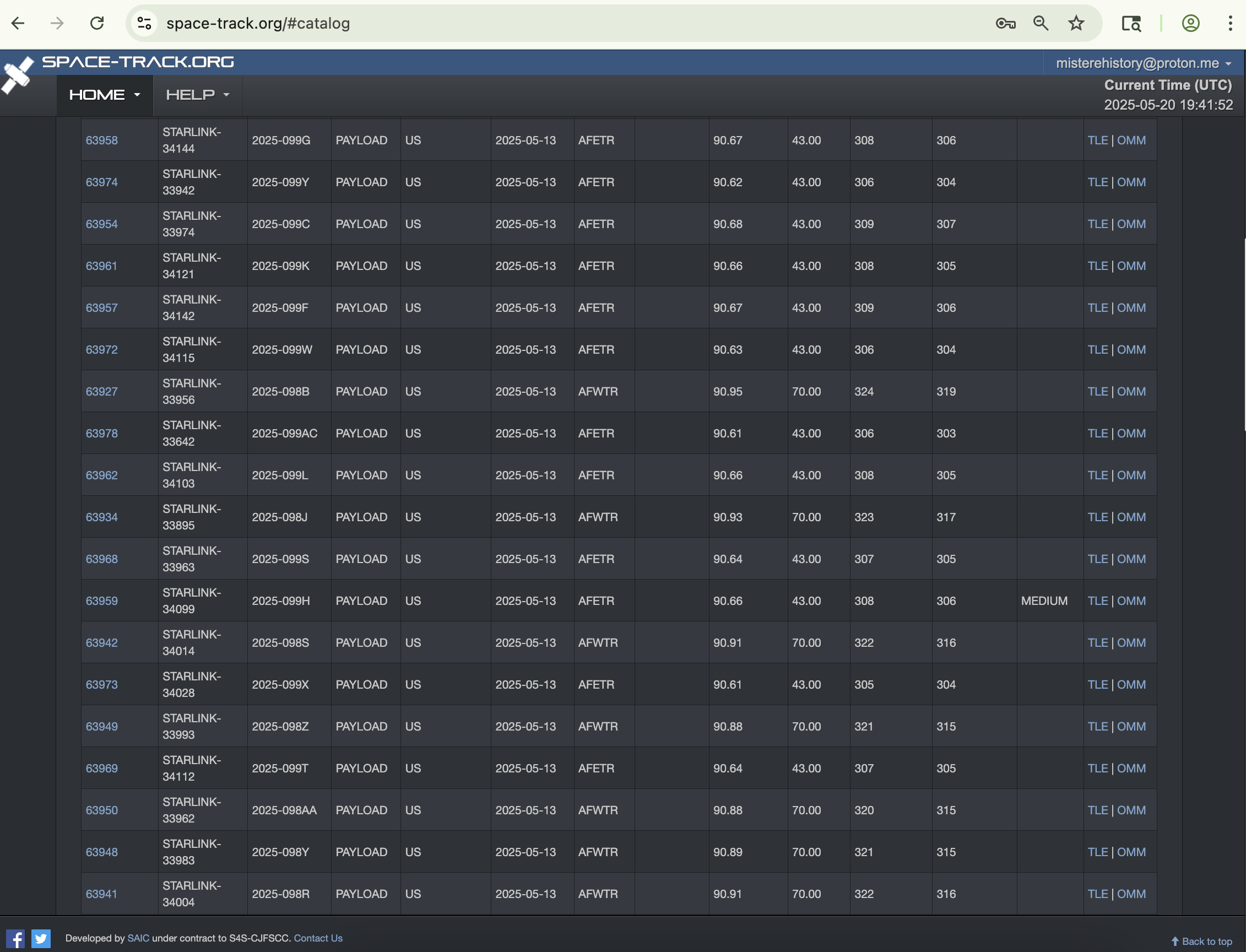Download OMM for STARLINK-33974
This screenshot has width=1246, height=952.
[x=1131, y=224]
